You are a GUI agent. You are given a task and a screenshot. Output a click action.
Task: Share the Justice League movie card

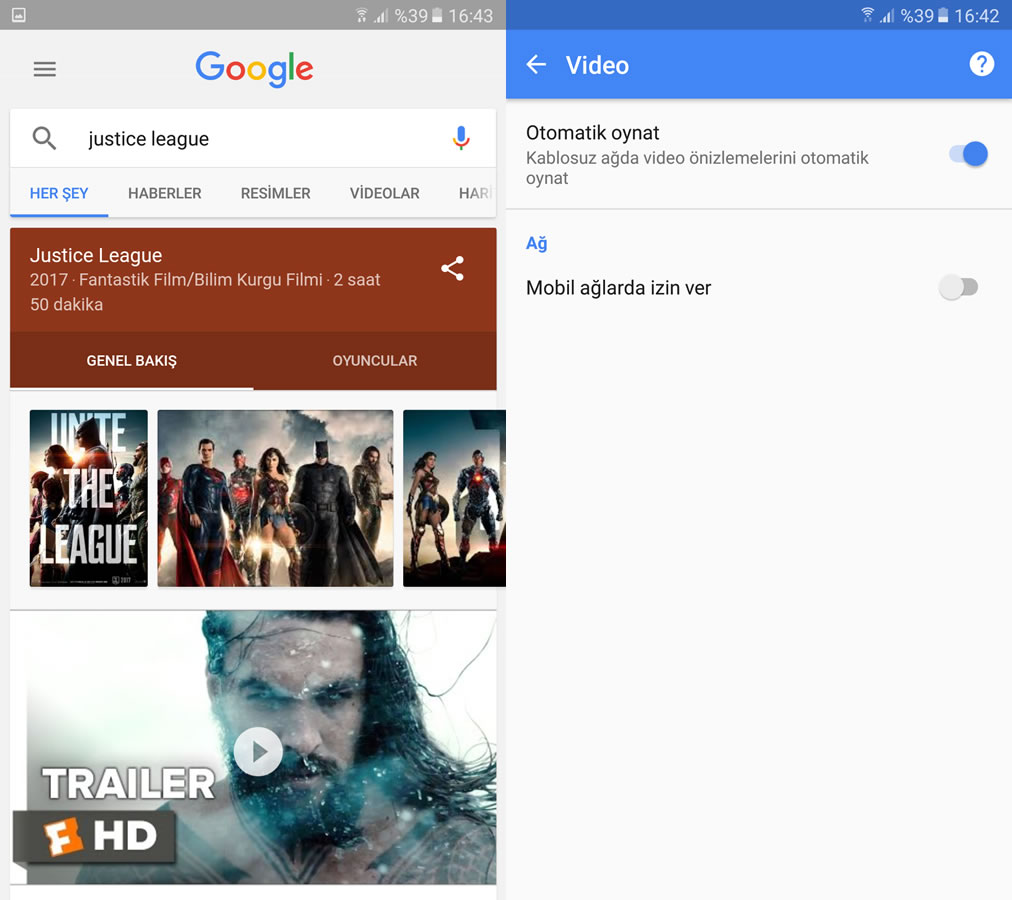coord(452,269)
